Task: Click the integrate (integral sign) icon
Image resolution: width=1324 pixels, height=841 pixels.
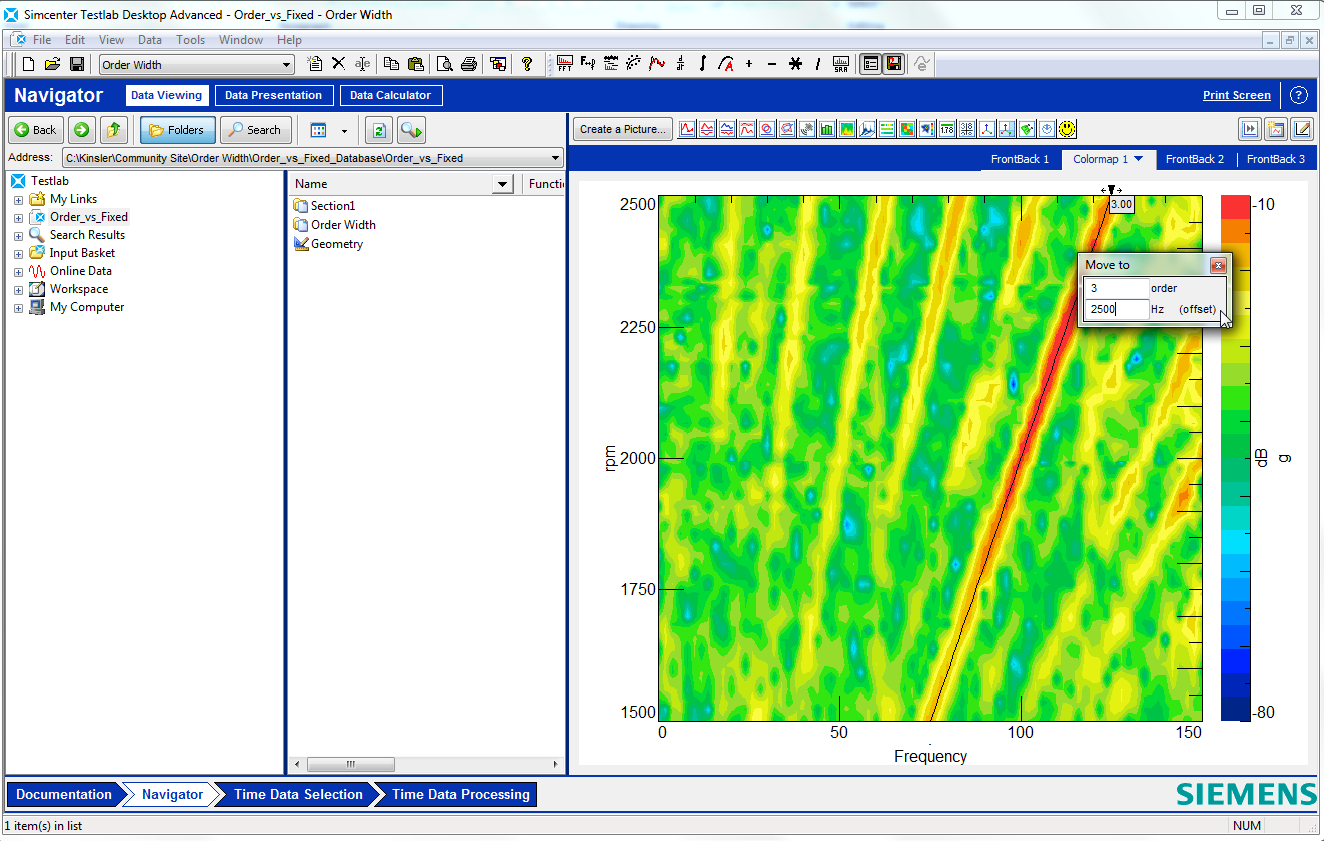Action: [703, 63]
